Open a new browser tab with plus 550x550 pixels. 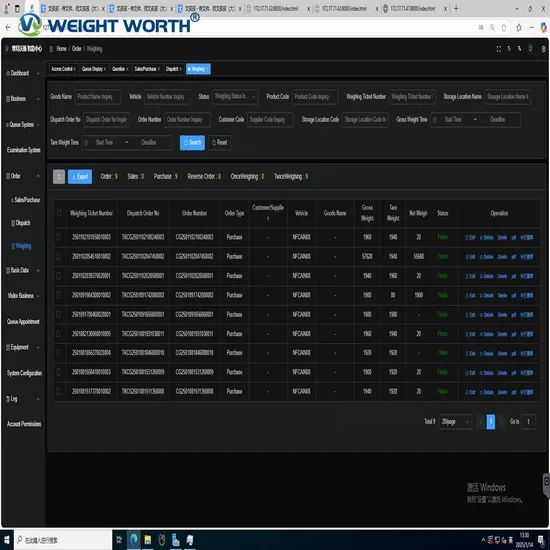[x=456, y=8]
